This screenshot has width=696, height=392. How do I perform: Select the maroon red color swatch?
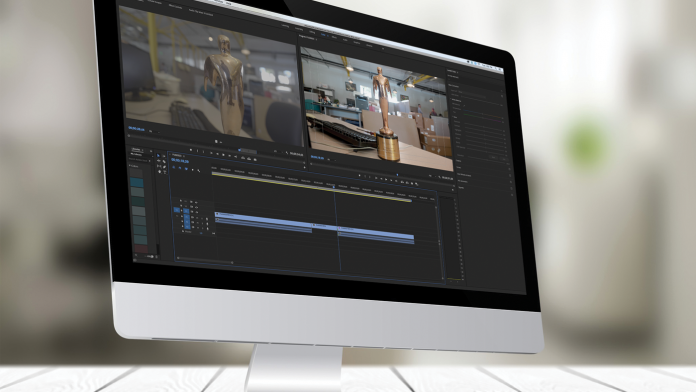pyautogui.click(x=141, y=249)
